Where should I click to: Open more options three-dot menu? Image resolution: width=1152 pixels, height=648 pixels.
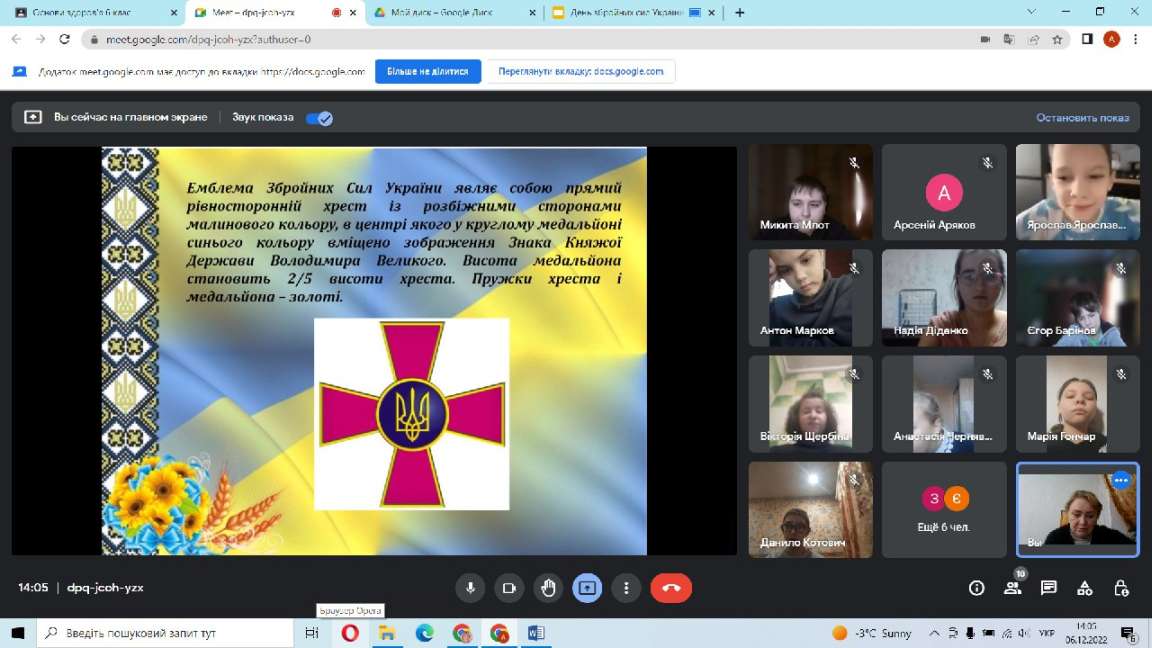[x=626, y=588]
